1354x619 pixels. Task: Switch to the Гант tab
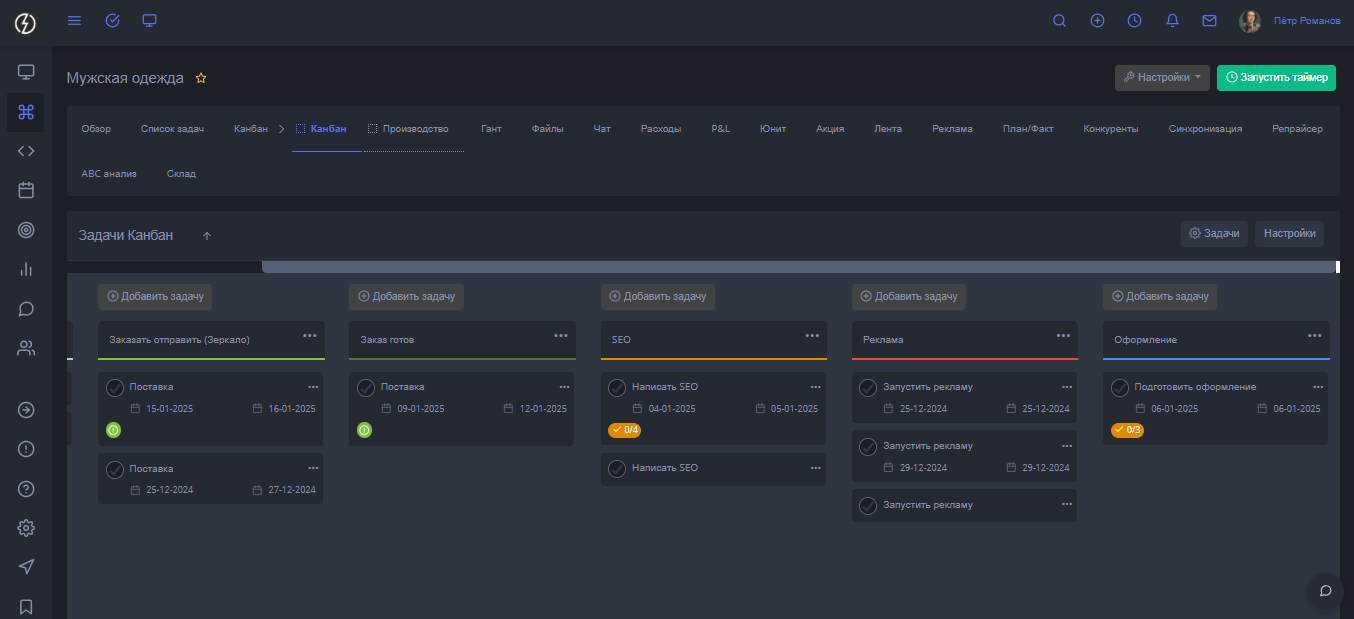coord(491,129)
